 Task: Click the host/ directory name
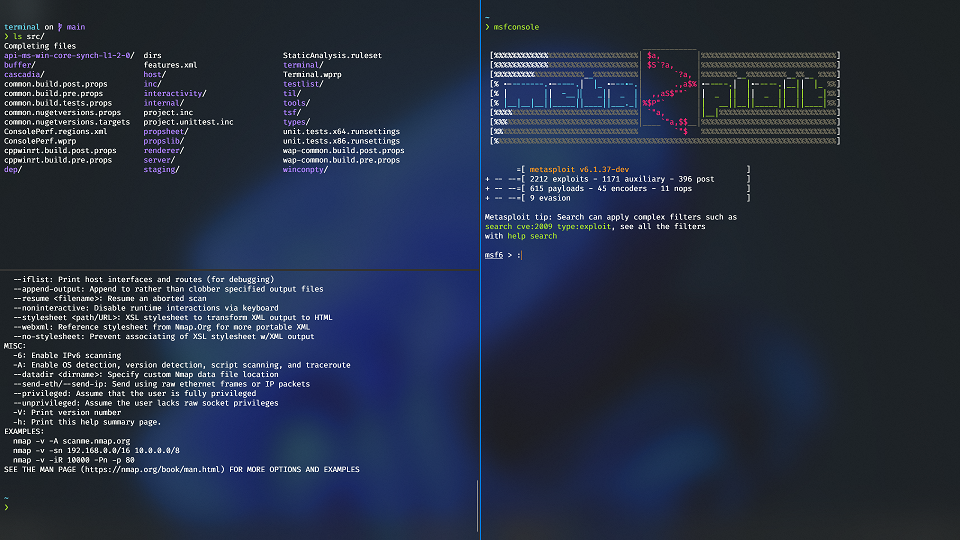click(155, 75)
